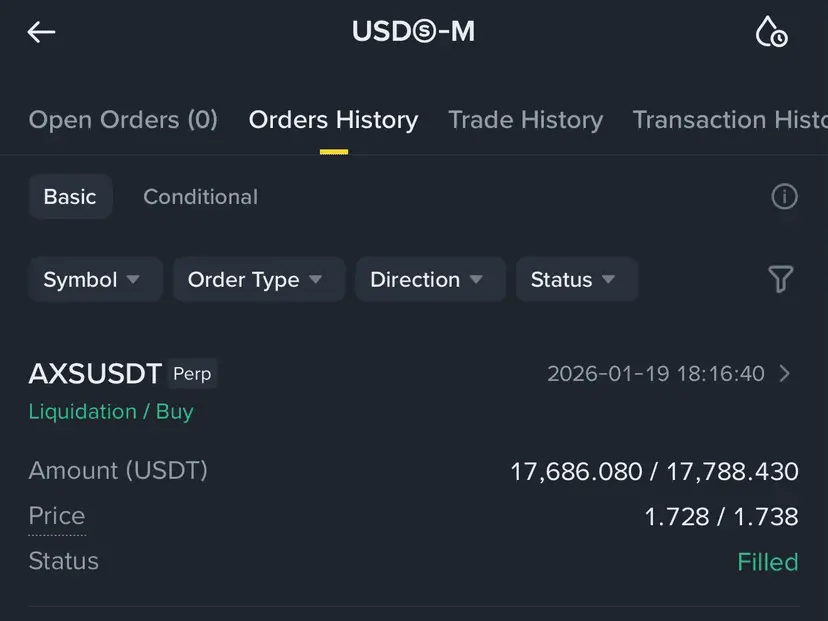Go to Trade History tab
This screenshot has width=828, height=621.
525,120
